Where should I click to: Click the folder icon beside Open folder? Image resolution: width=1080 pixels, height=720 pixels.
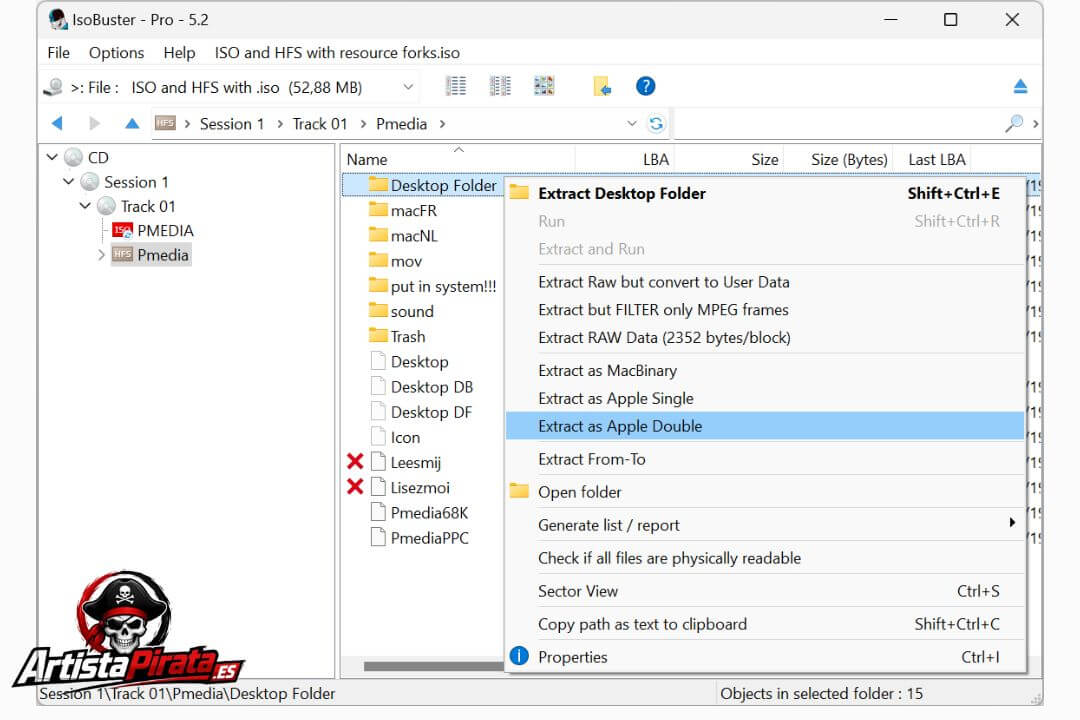tap(519, 491)
